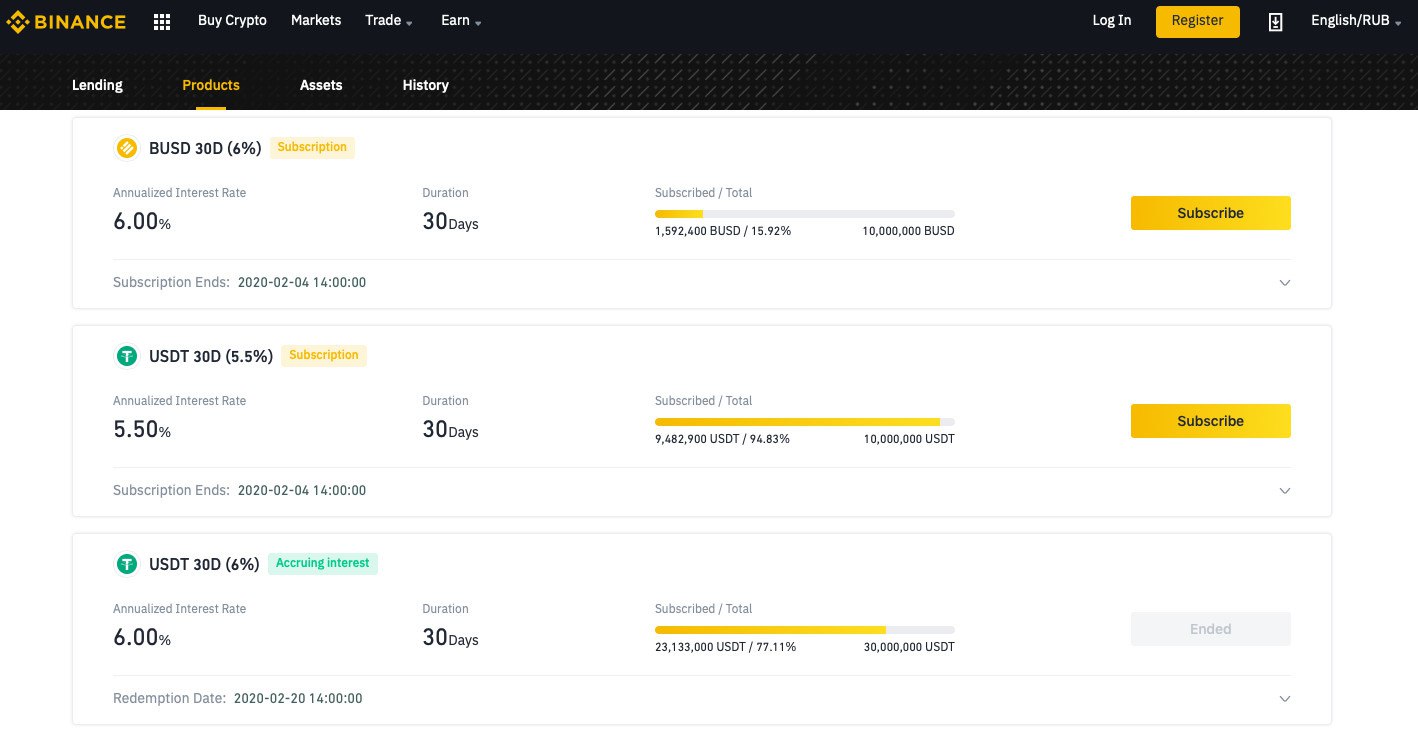Subscribe to BUSD 30D (6%)
This screenshot has width=1418, height=734.
point(1211,213)
